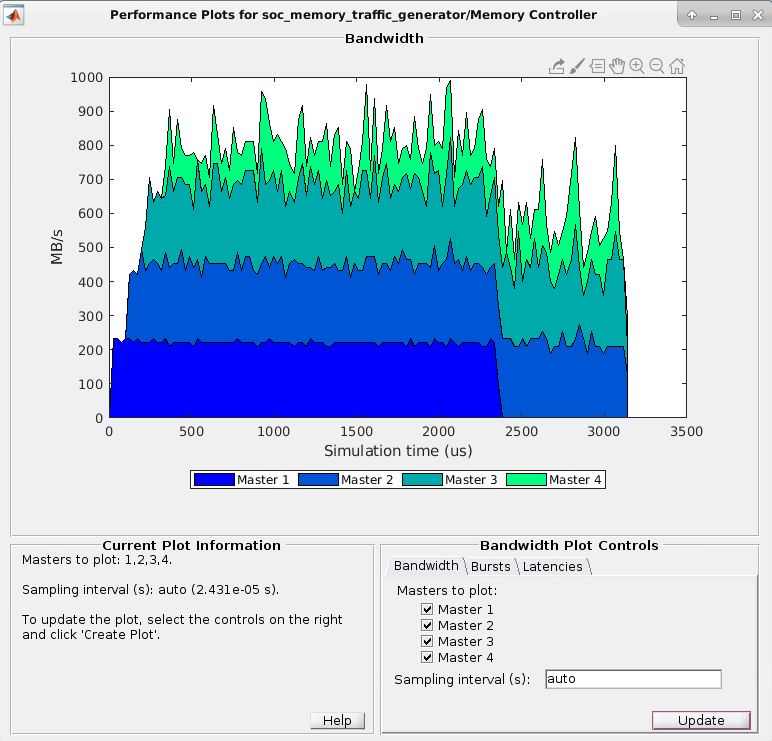Click the Master 4 legend color swatch

pyautogui.click(x=526, y=480)
